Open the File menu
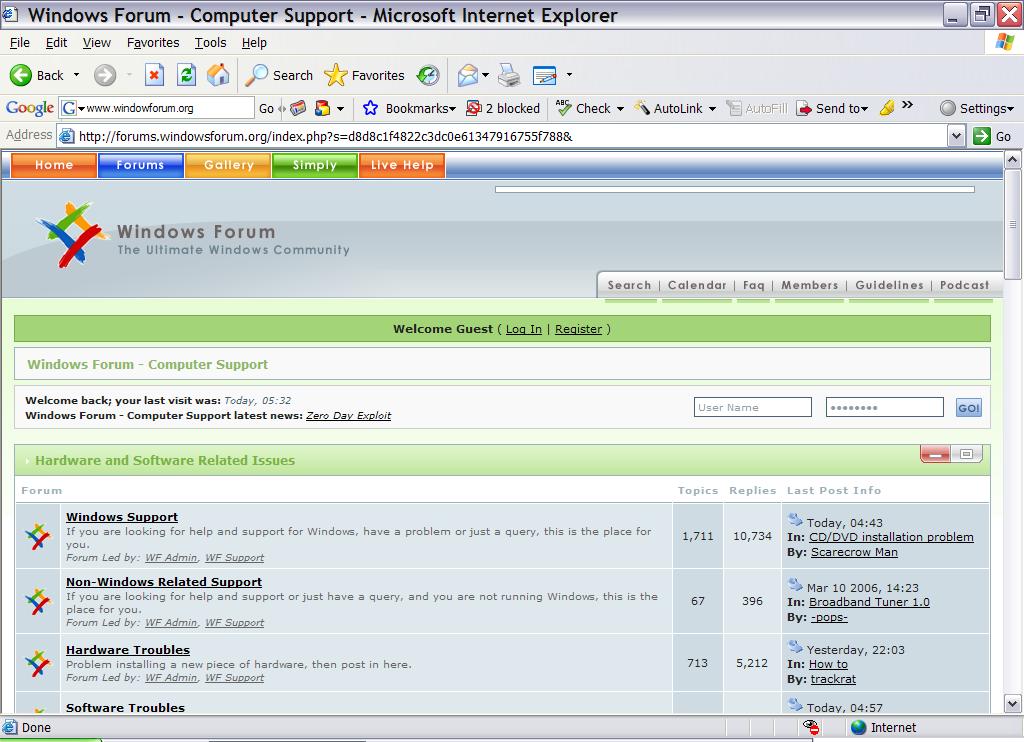Screen dimensions: 1024x742 point(20,42)
